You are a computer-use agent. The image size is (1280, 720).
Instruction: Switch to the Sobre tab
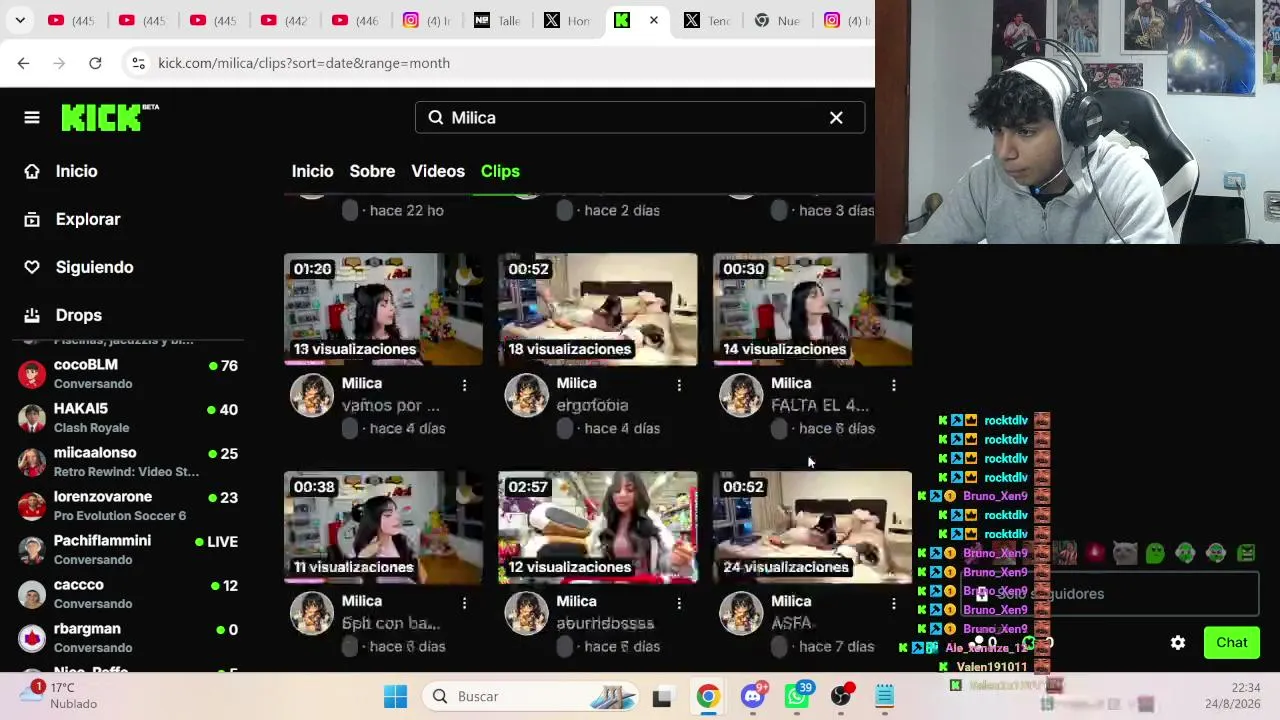click(372, 171)
